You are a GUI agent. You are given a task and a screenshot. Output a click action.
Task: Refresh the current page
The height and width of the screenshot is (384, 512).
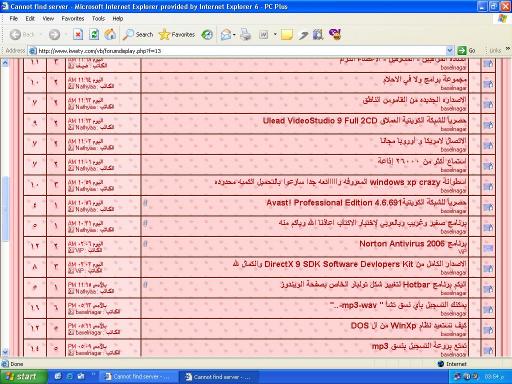(94, 34)
